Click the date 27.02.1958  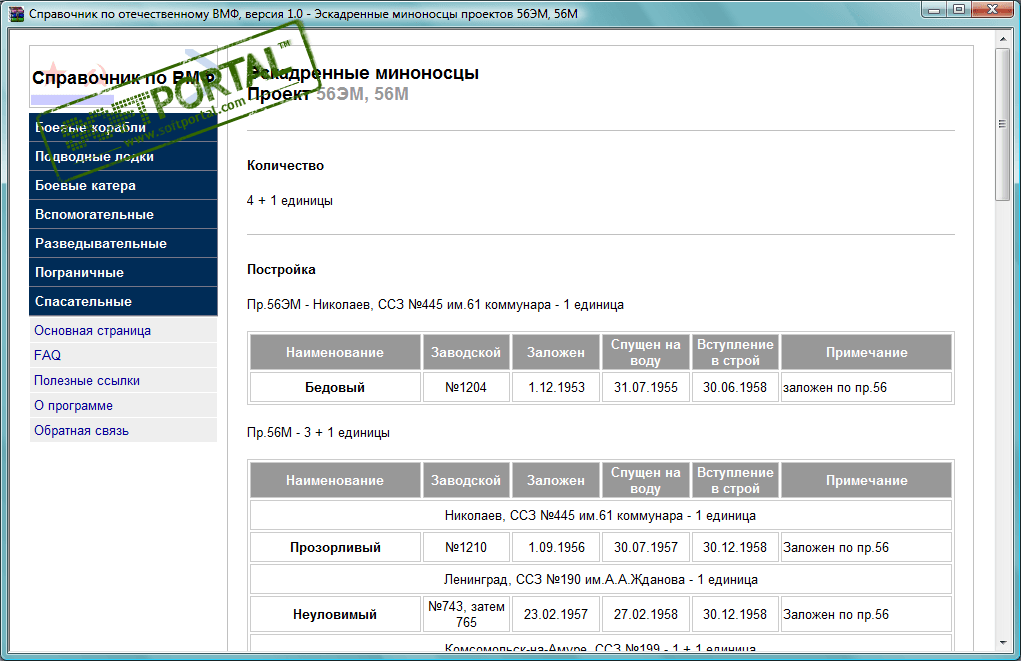(646, 615)
